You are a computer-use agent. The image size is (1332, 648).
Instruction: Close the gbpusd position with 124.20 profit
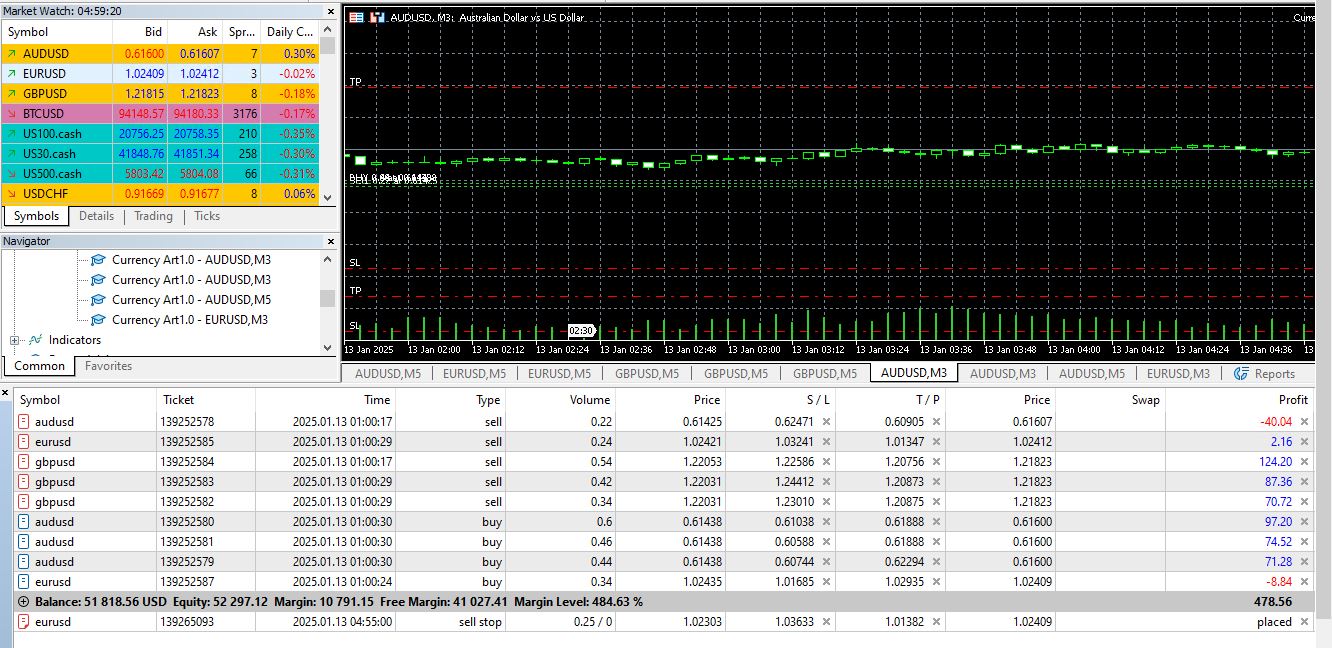[1304, 462]
